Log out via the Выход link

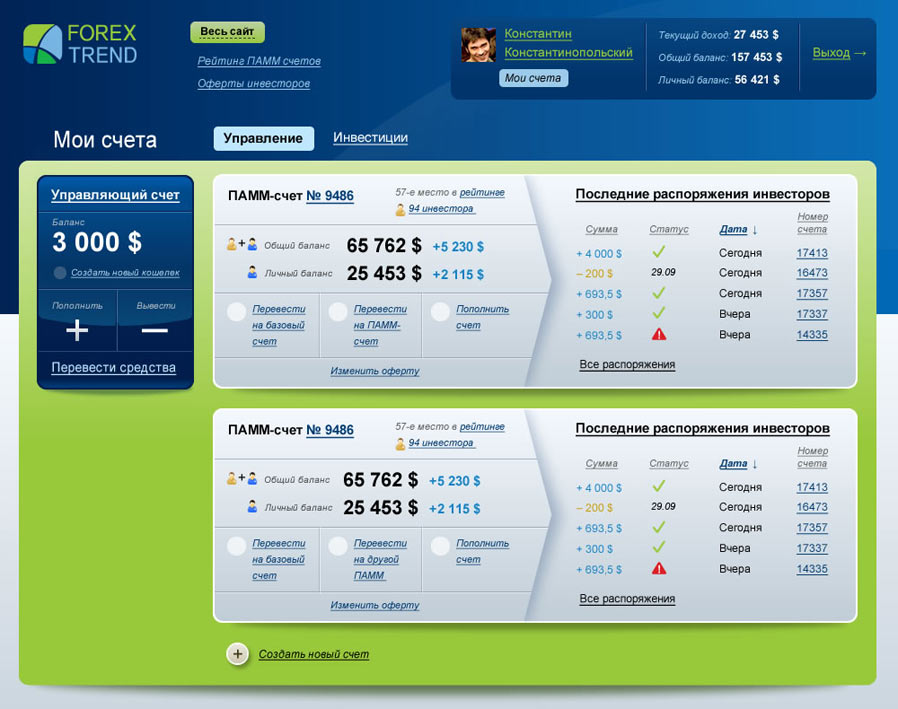[x=832, y=53]
